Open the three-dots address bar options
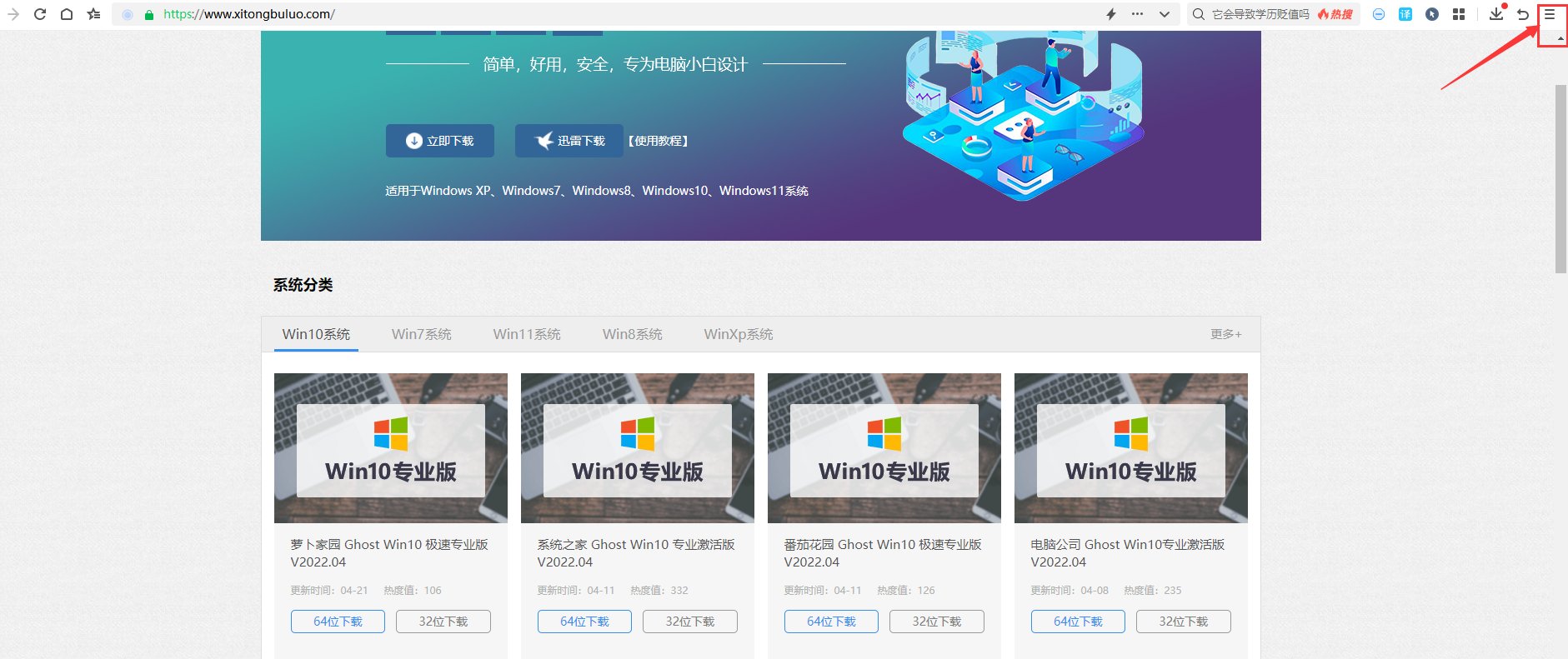1568x659 pixels. [1138, 14]
